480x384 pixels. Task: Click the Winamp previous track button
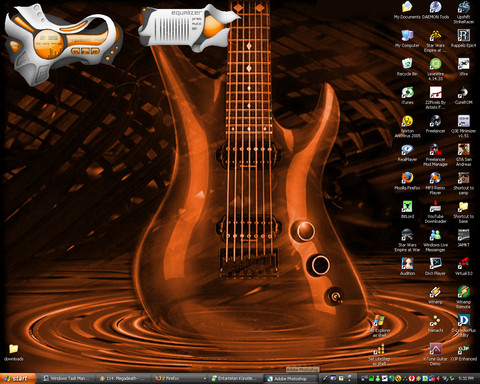click(76, 51)
